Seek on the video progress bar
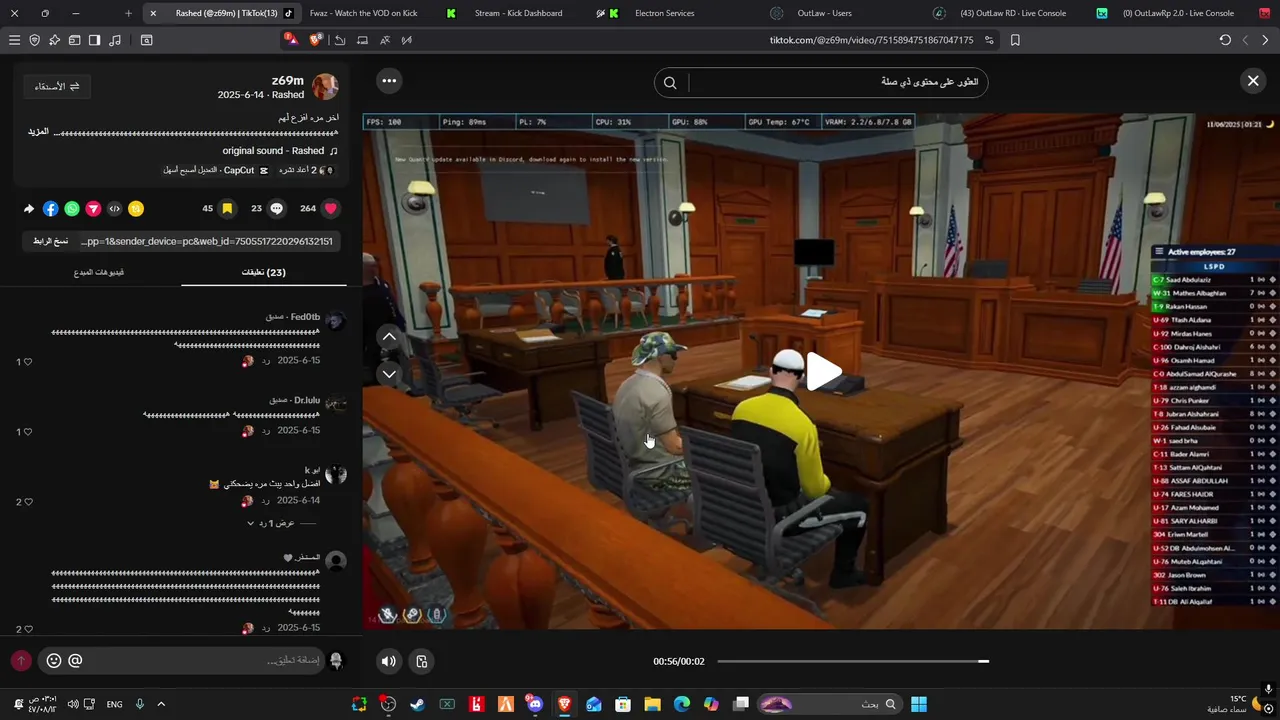This screenshot has height=720, width=1280. point(853,661)
